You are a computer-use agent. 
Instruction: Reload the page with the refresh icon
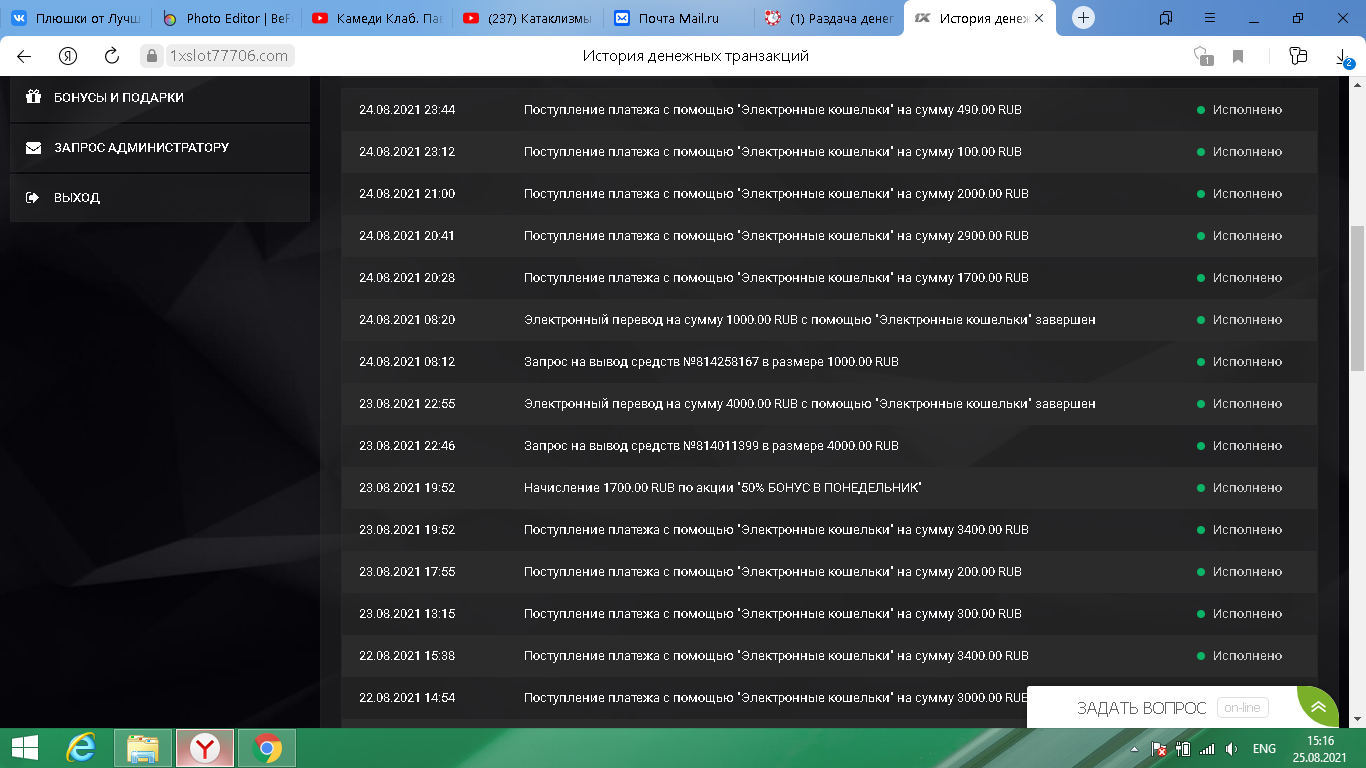tap(112, 56)
